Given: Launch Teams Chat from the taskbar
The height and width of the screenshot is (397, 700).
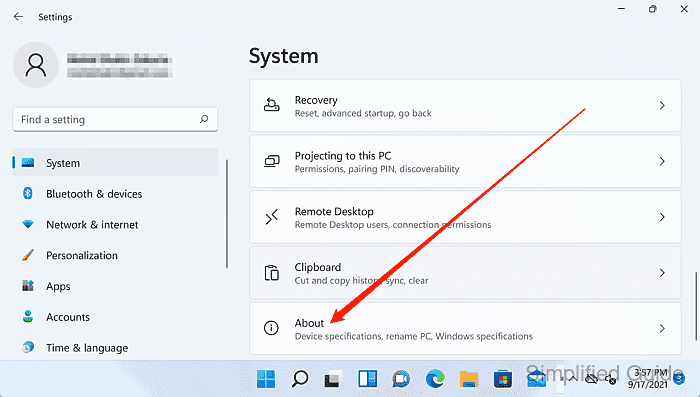Looking at the screenshot, I should (401, 379).
